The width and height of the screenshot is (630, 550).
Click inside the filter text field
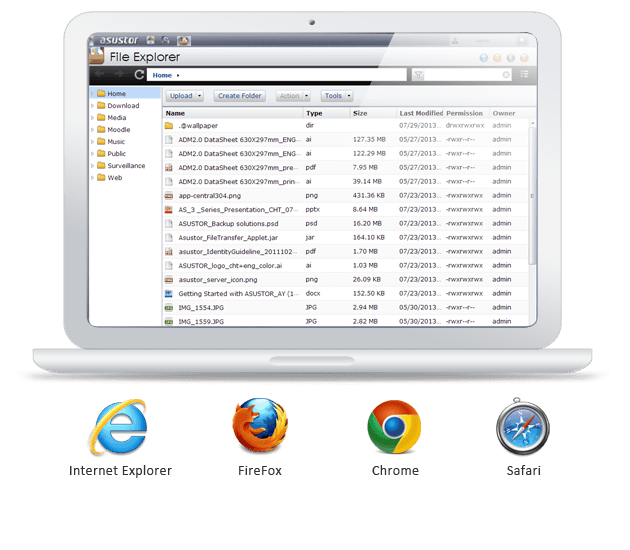(x=462, y=75)
